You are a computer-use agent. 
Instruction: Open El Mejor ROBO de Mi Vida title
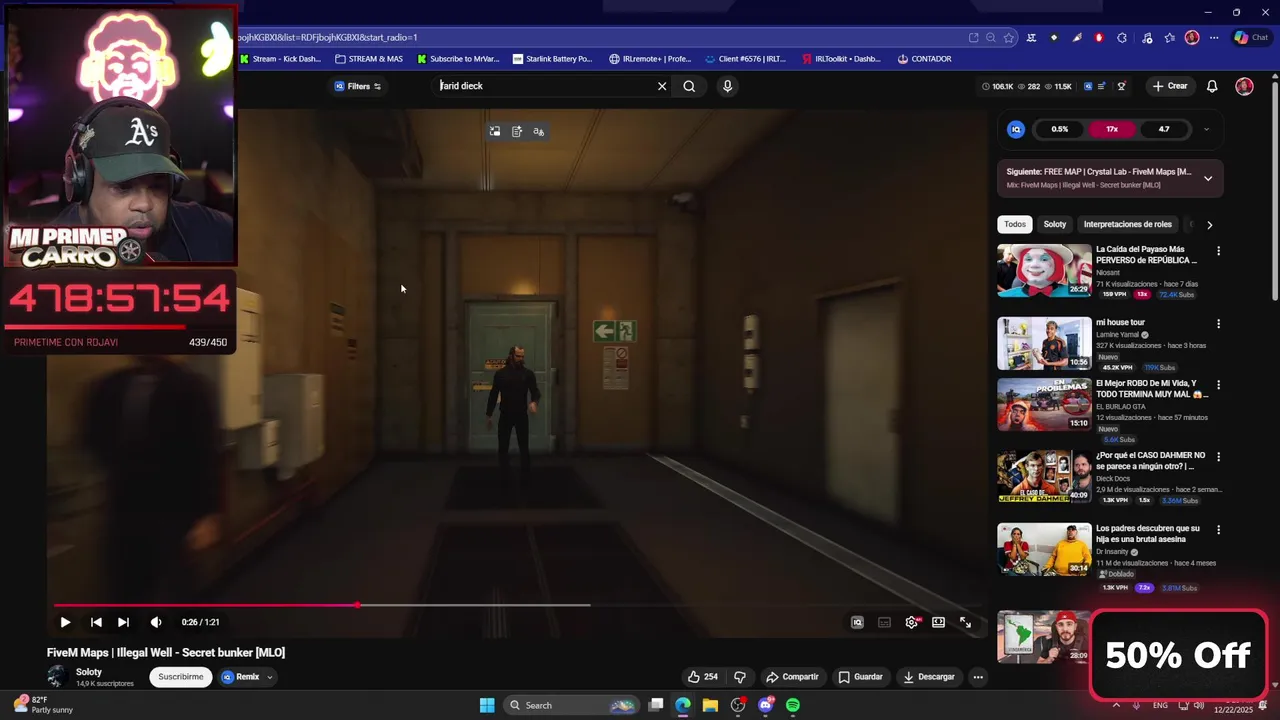point(1152,389)
